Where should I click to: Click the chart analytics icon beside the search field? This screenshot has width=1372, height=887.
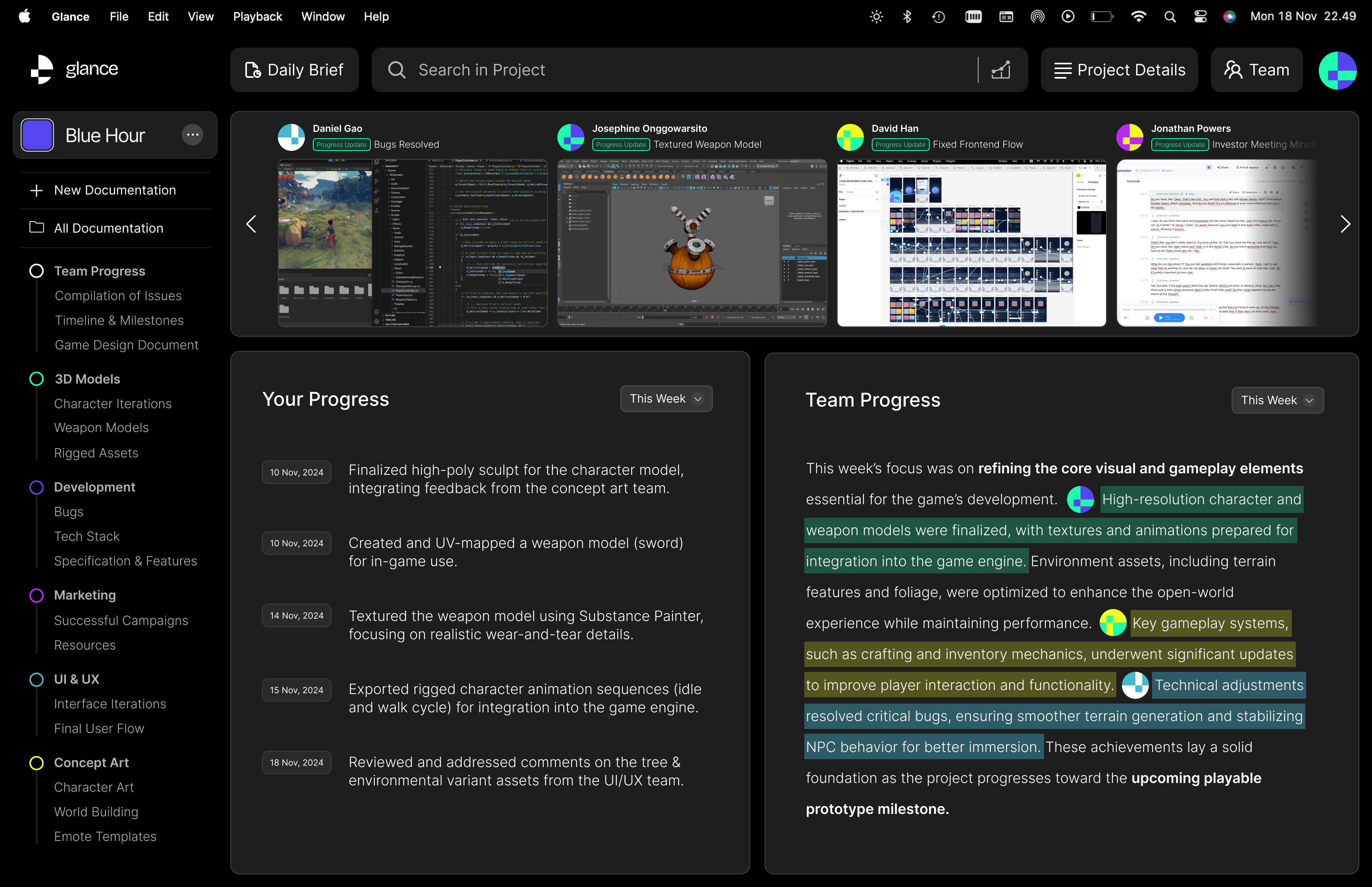(x=1001, y=70)
